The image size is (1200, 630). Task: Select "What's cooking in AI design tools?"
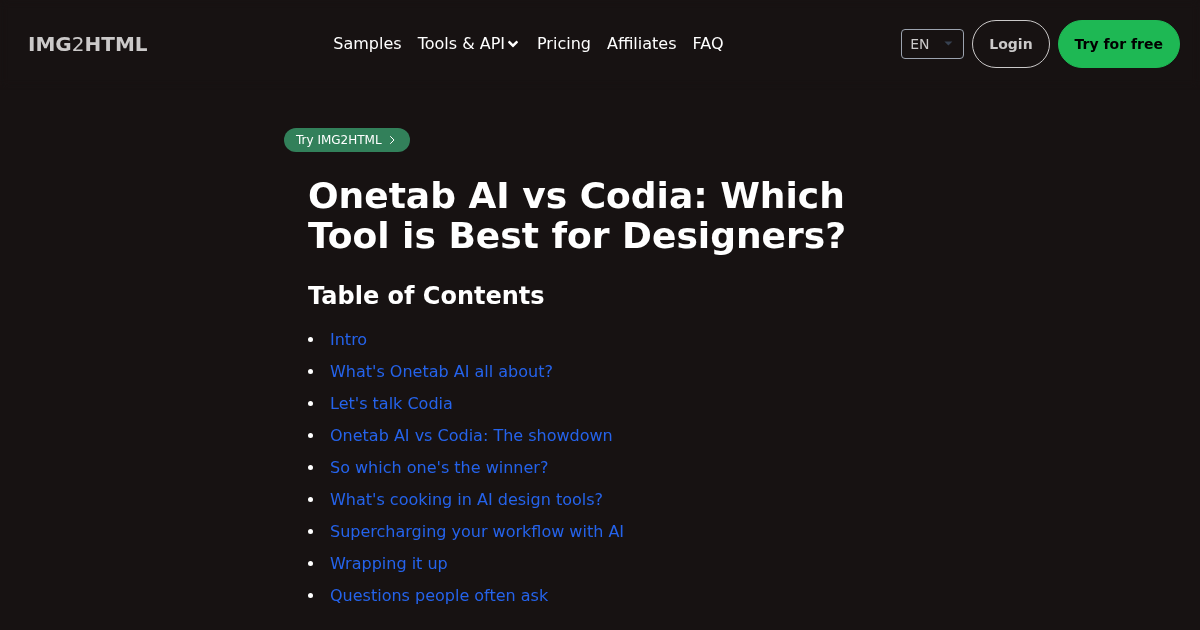(466, 499)
